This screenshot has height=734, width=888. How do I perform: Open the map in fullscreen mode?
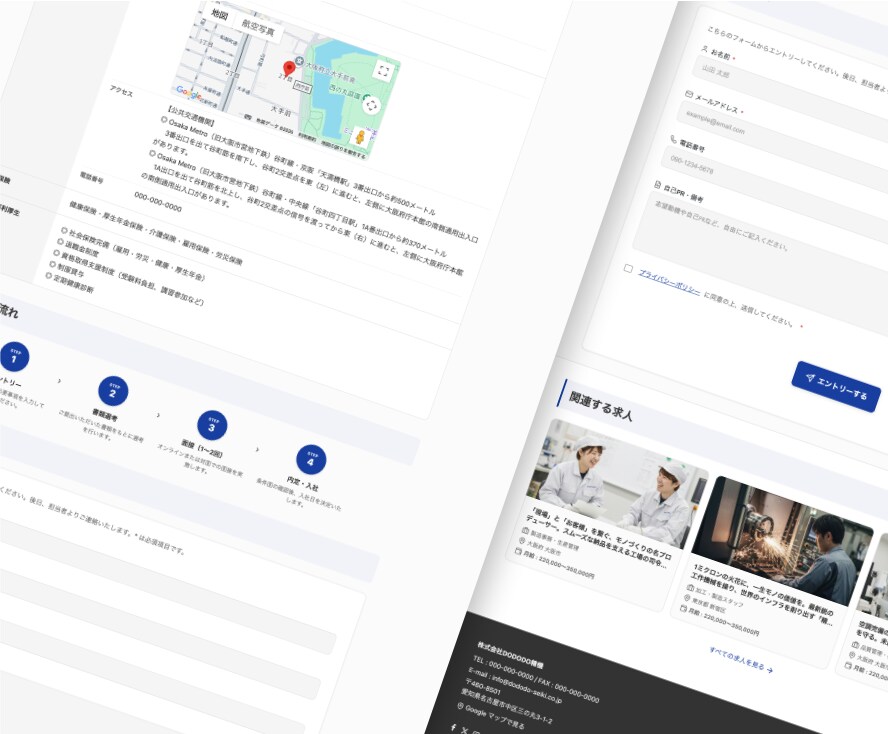click(x=383, y=71)
